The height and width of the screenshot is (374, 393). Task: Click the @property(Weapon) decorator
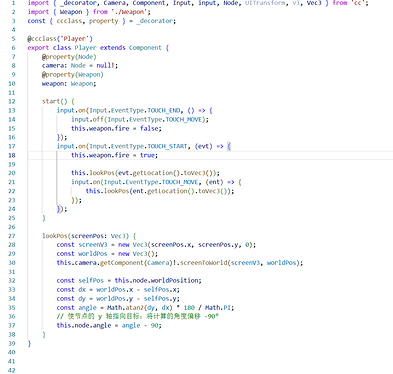(x=73, y=74)
